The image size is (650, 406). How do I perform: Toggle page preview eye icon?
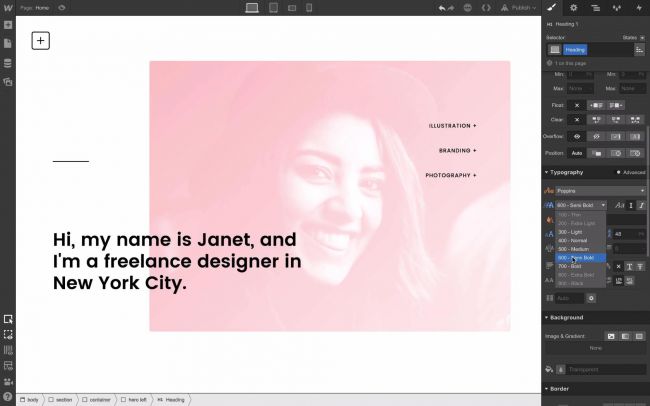tap(62, 8)
